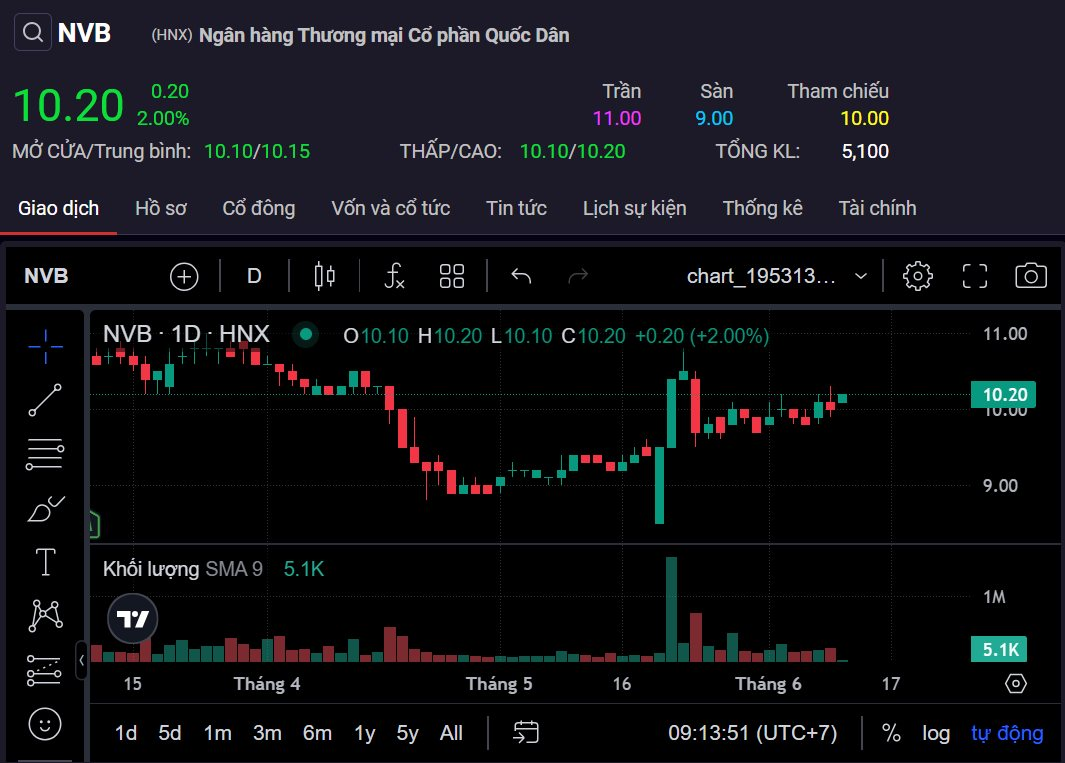1065x763 pixels.
Task: Collapse the left drawing toolbar arrow
Action: [x=81, y=658]
